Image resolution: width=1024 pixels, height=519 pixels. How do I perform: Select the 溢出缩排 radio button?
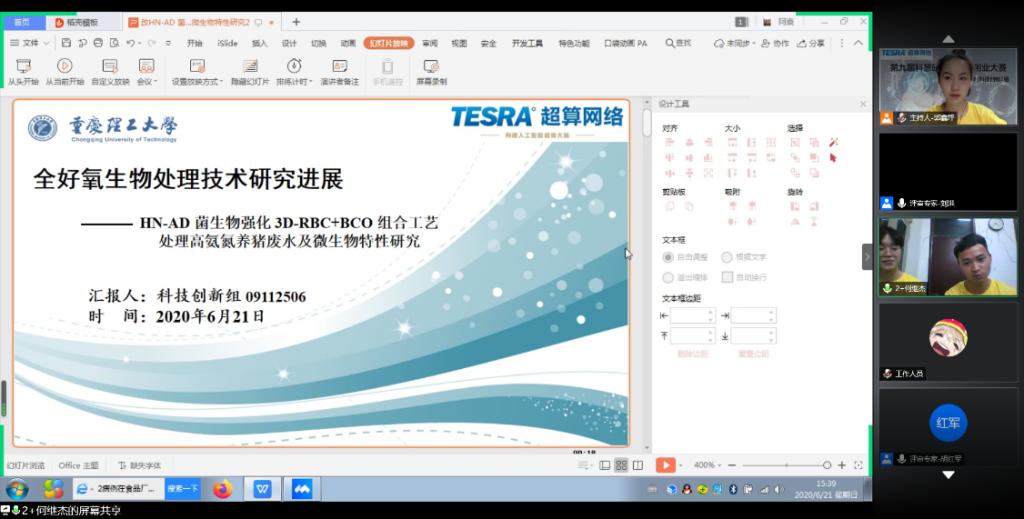(667, 277)
